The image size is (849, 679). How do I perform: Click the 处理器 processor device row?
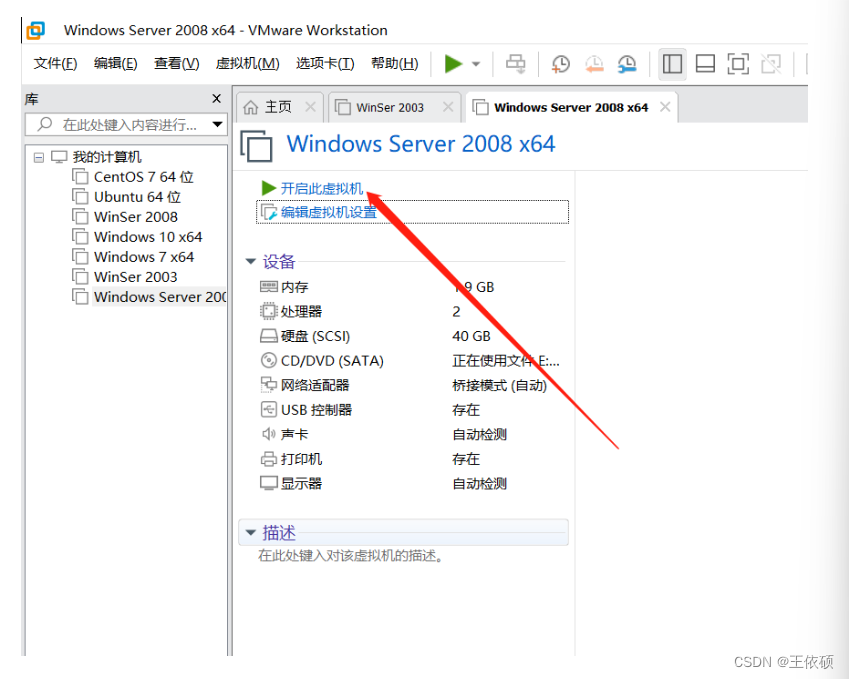[x=412, y=311]
